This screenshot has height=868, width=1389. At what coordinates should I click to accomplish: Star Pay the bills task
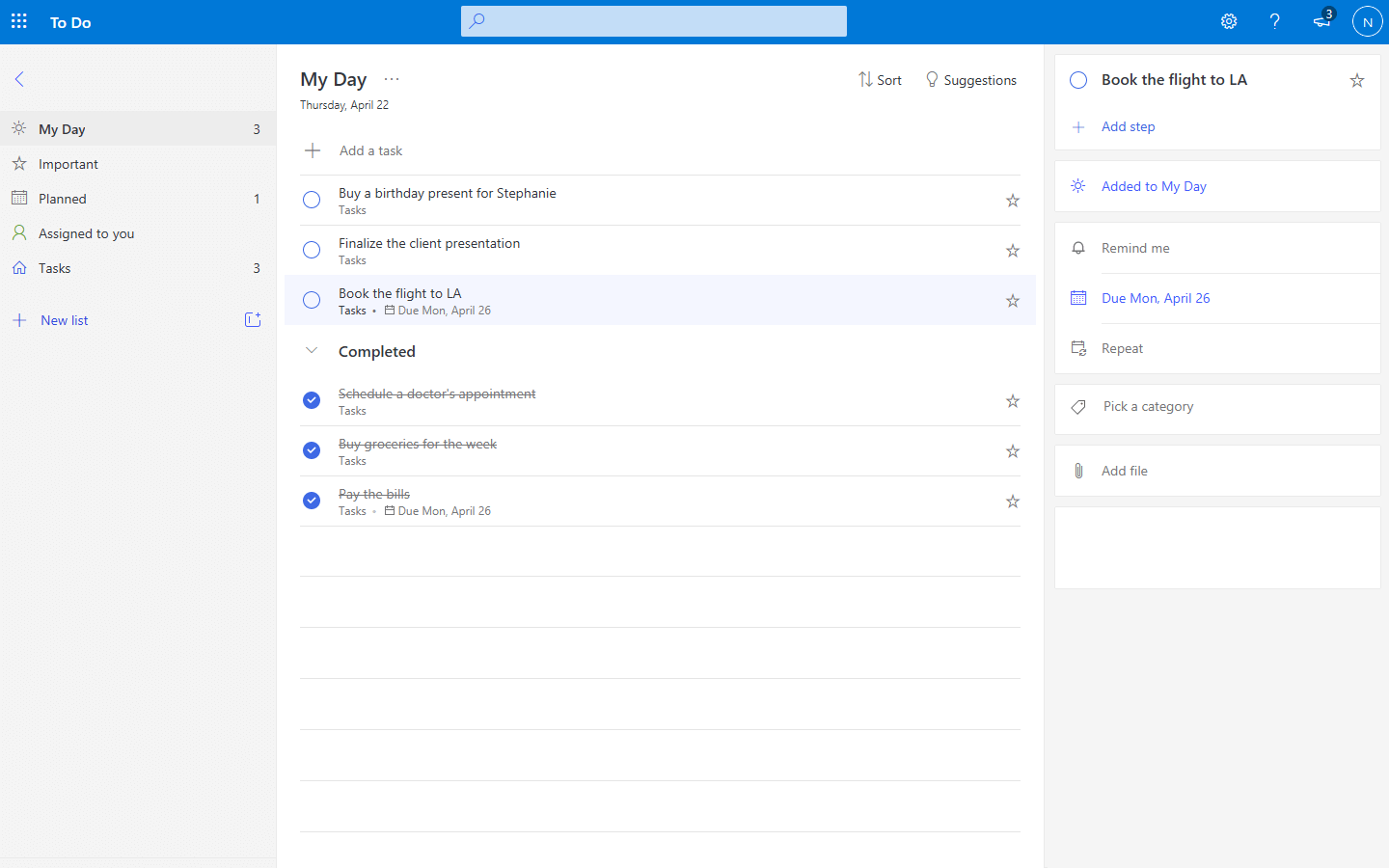point(1013,502)
